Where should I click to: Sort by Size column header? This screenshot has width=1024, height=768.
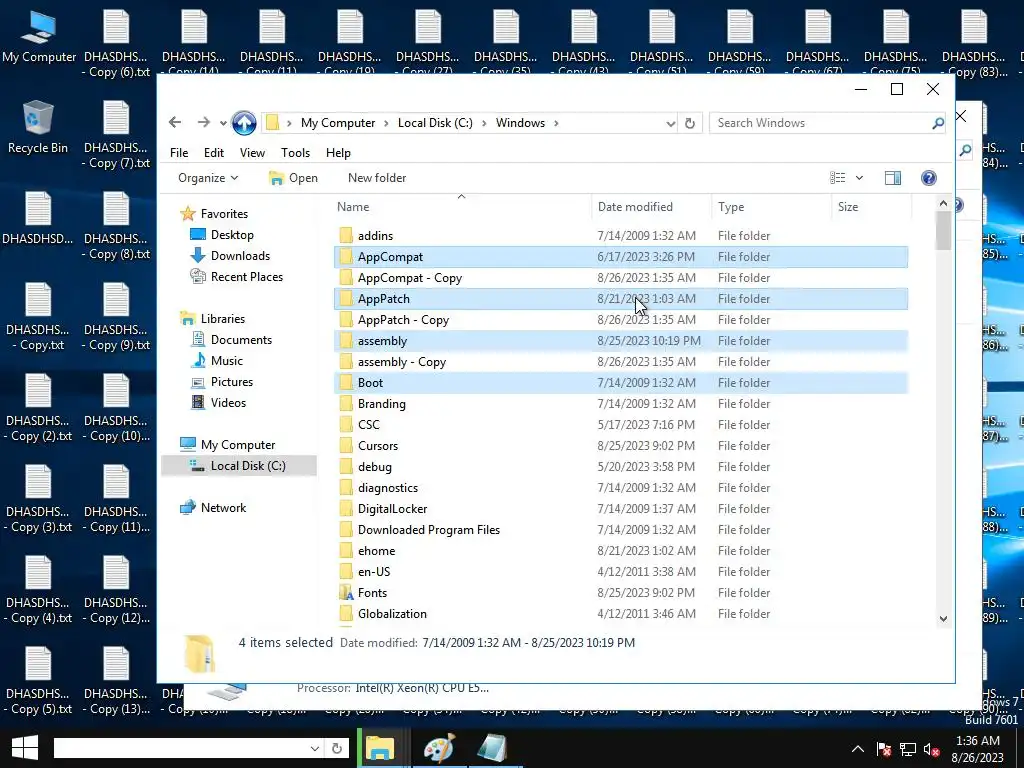click(x=872, y=206)
